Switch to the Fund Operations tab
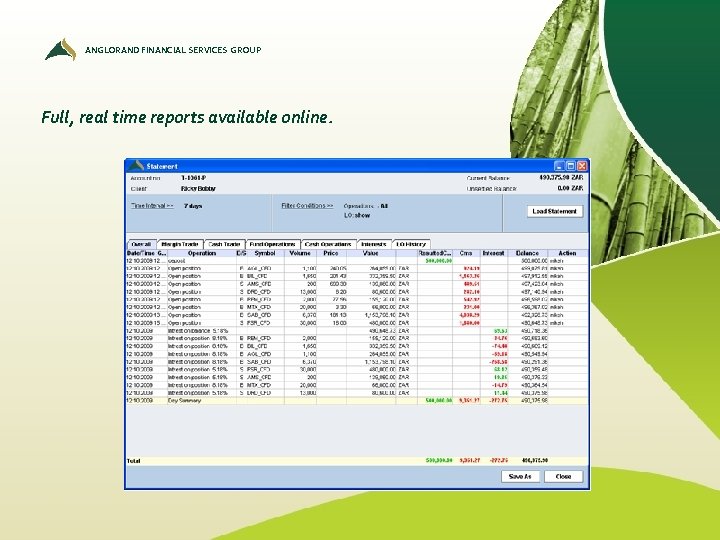 273,244
